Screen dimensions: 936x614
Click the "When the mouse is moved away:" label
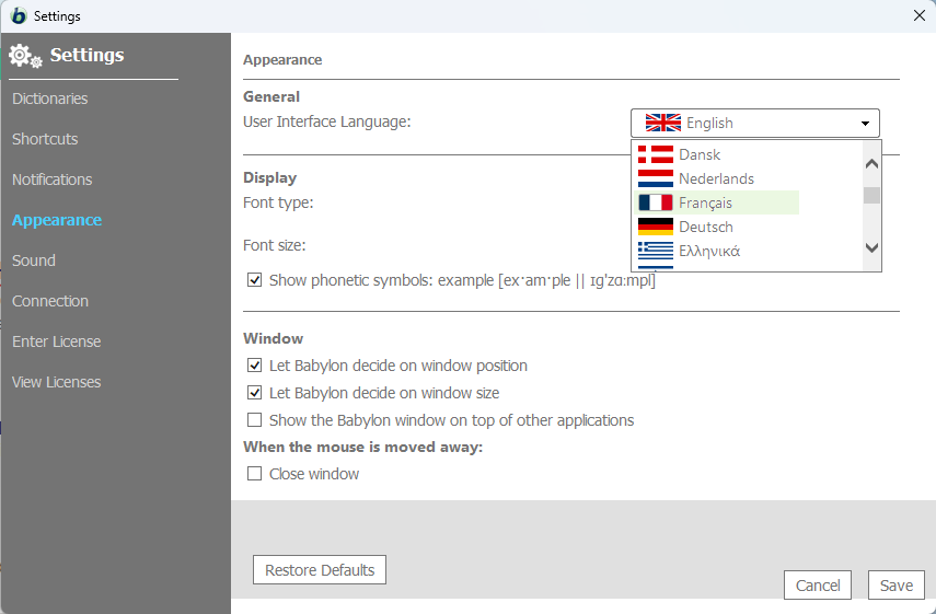pos(363,447)
